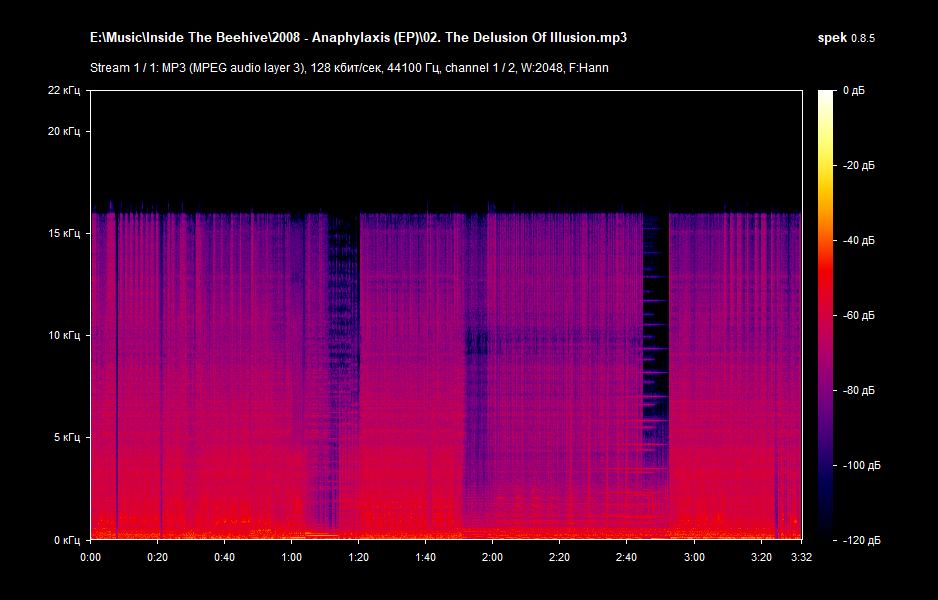Click the 0 дБ scale label

tap(853, 91)
